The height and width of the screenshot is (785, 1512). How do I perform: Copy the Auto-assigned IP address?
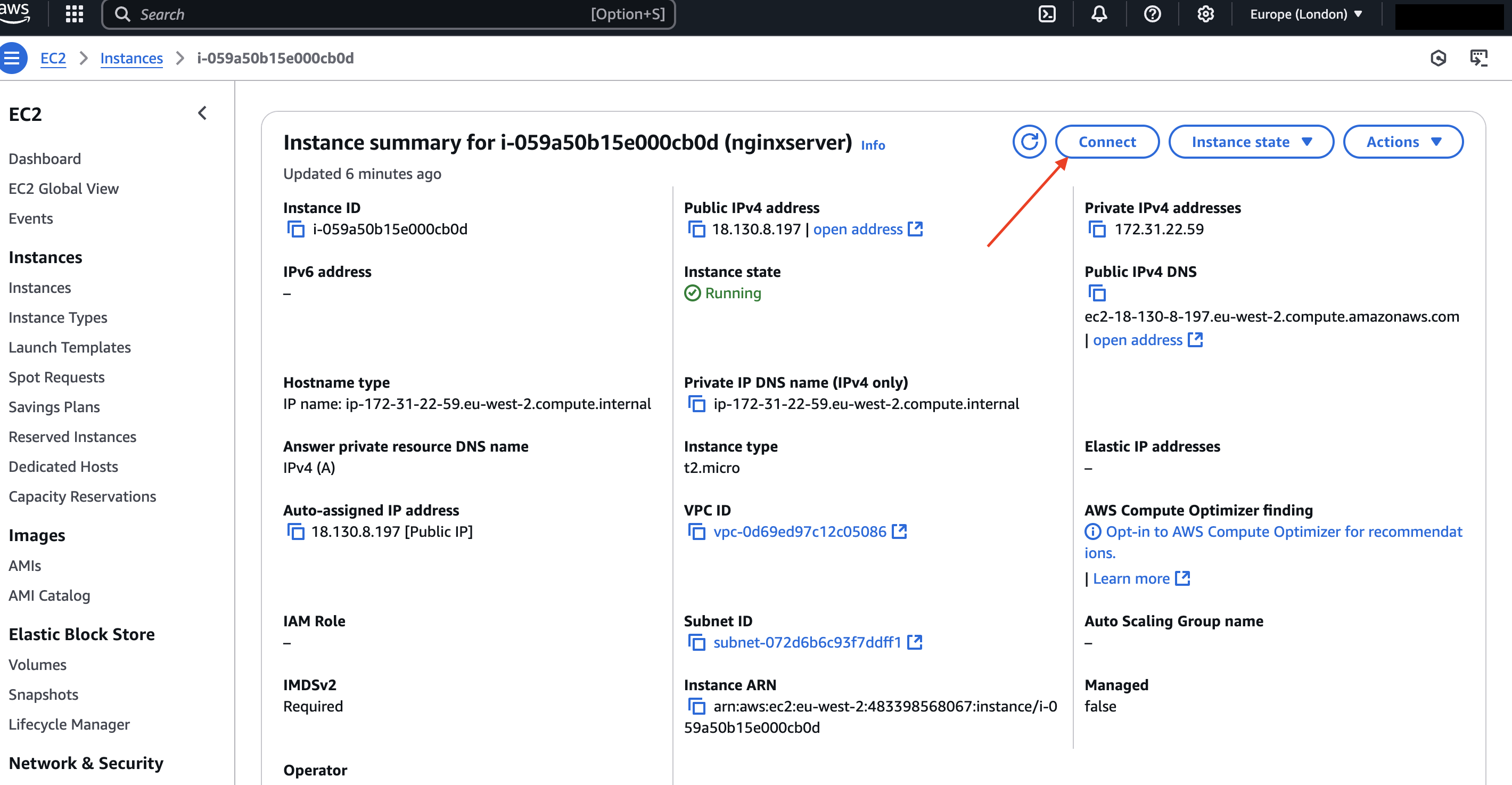pyautogui.click(x=296, y=532)
